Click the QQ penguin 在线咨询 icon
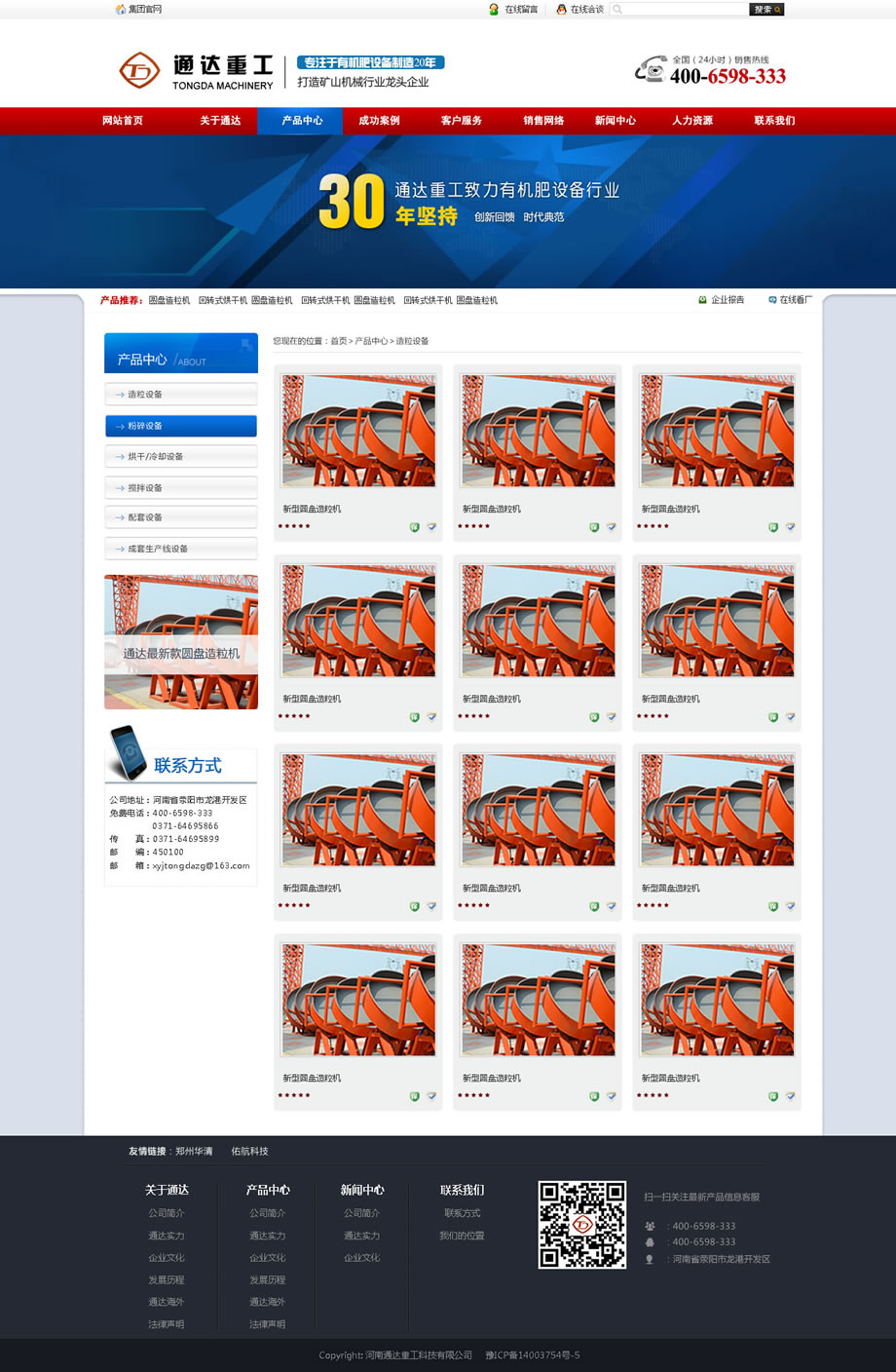 (561, 10)
